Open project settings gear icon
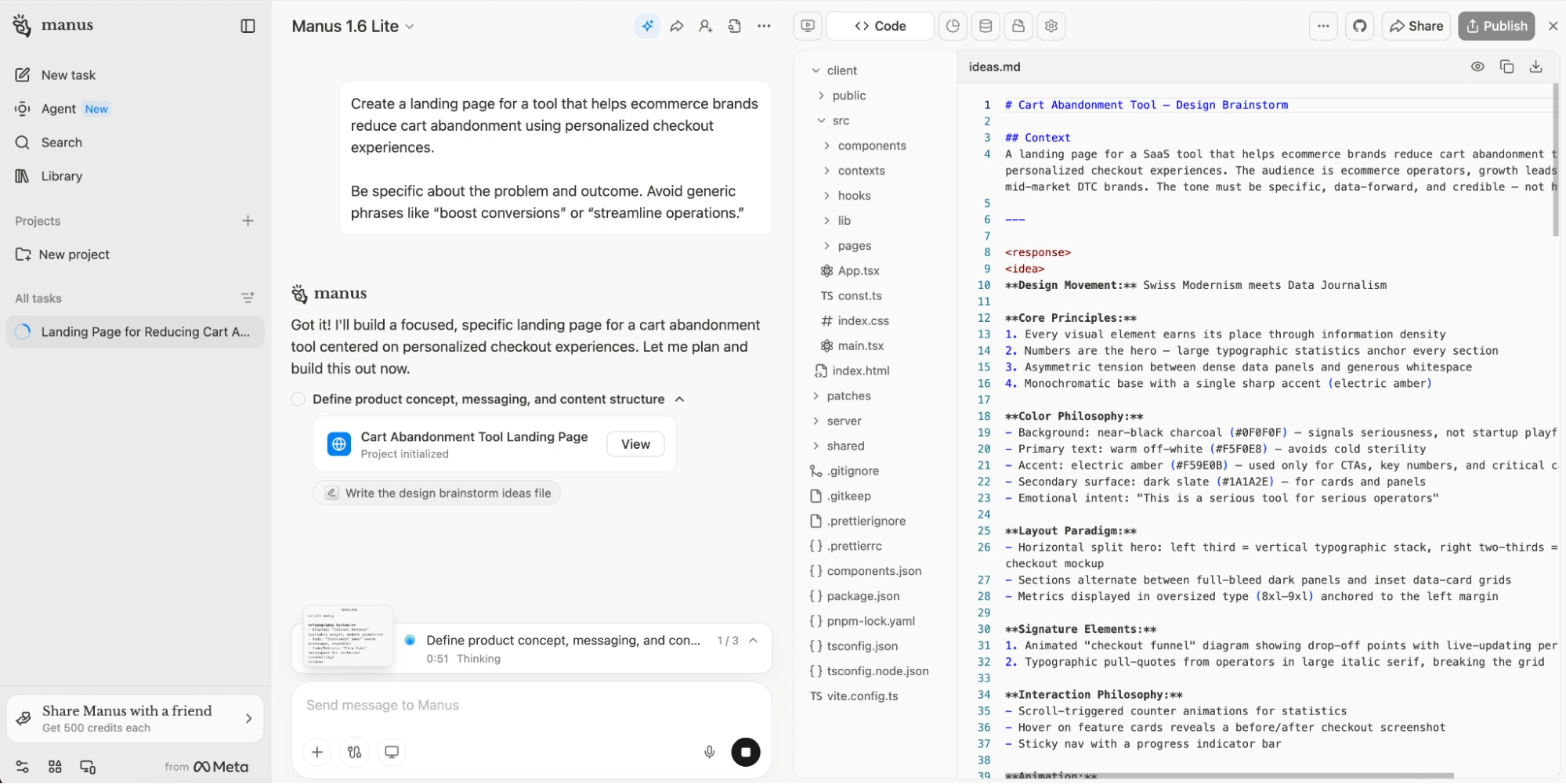Viewport: 1566px width, 784px height. coord(1051,26)
